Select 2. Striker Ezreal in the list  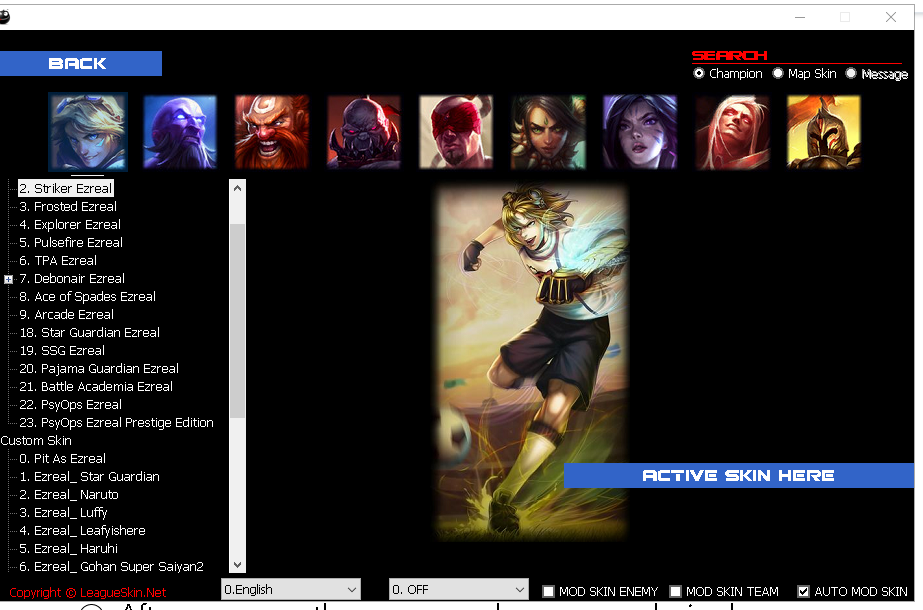coord(65,188)
